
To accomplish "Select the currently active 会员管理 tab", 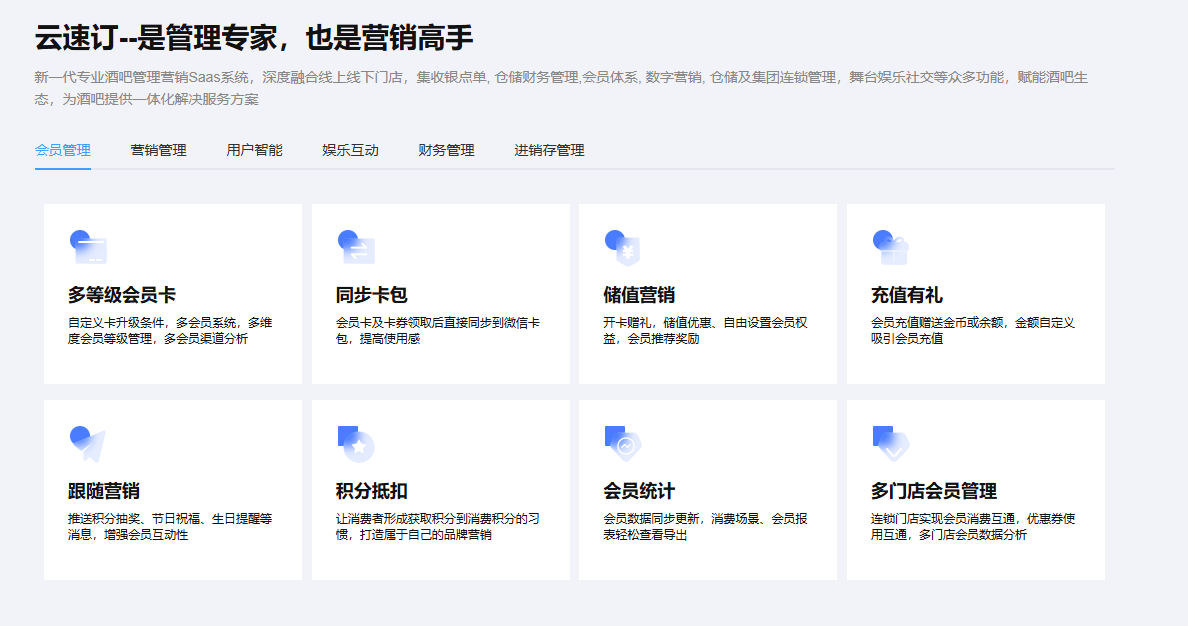I will pyautogui.click(x=62, y=150).
